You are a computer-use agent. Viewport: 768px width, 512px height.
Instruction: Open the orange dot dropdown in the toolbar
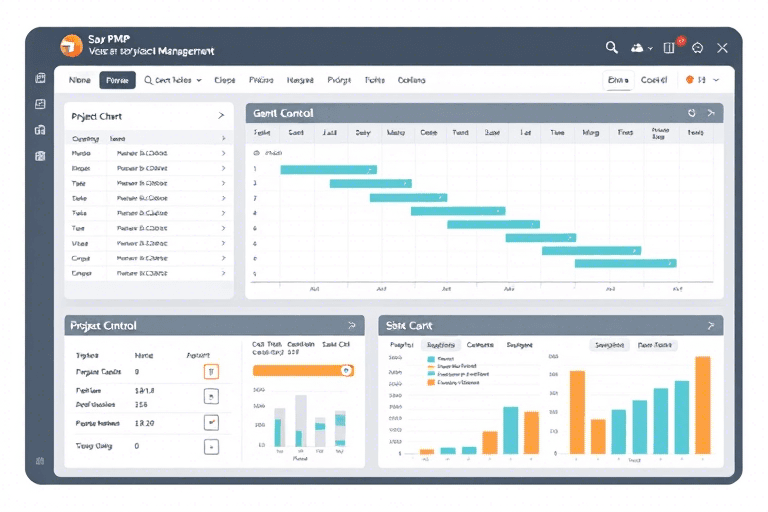696,80
